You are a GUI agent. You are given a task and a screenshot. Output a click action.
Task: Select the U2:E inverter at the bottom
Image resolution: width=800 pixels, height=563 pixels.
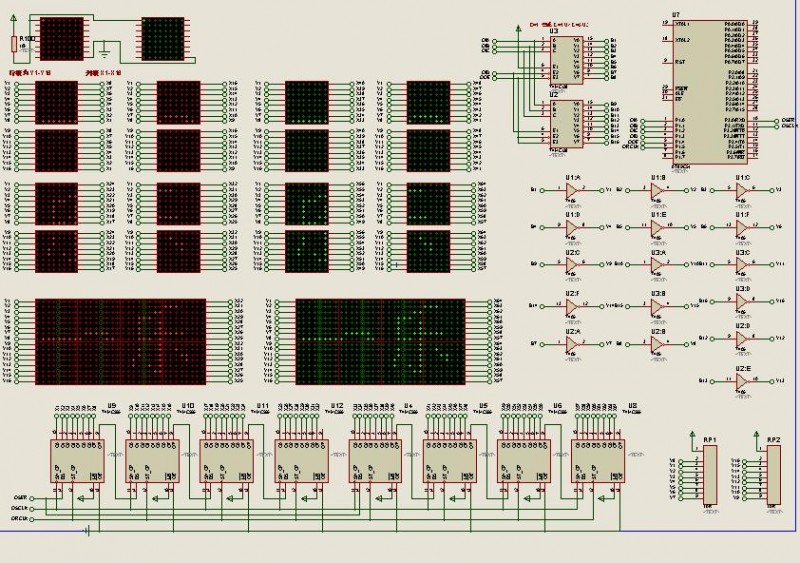[741, 381]
